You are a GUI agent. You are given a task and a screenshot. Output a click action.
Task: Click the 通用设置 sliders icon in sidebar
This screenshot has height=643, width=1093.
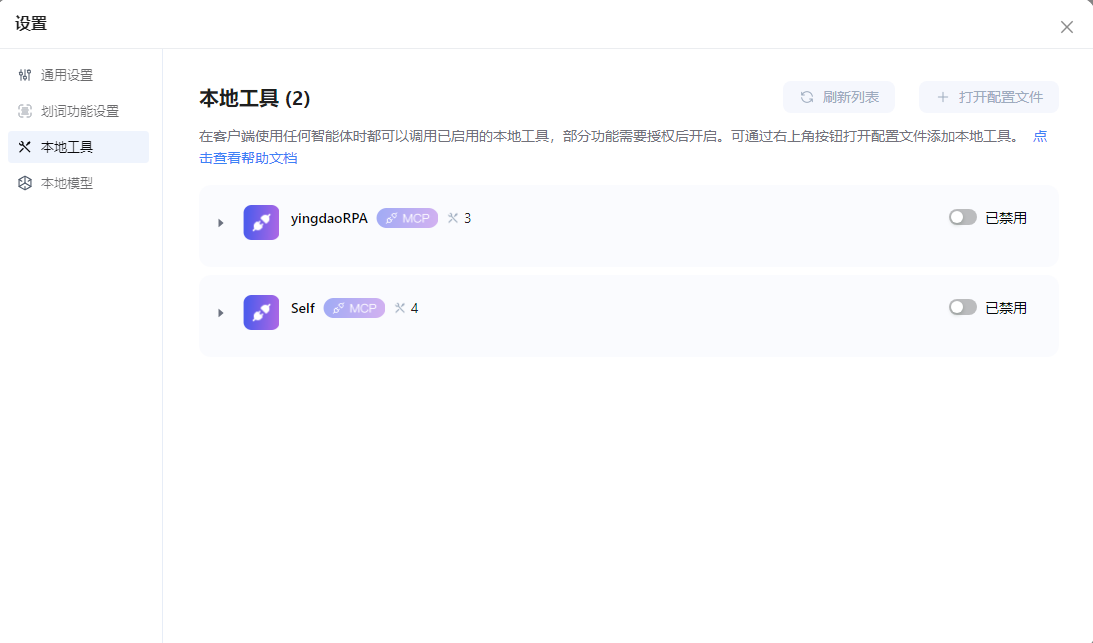click(x=25, y=75)
